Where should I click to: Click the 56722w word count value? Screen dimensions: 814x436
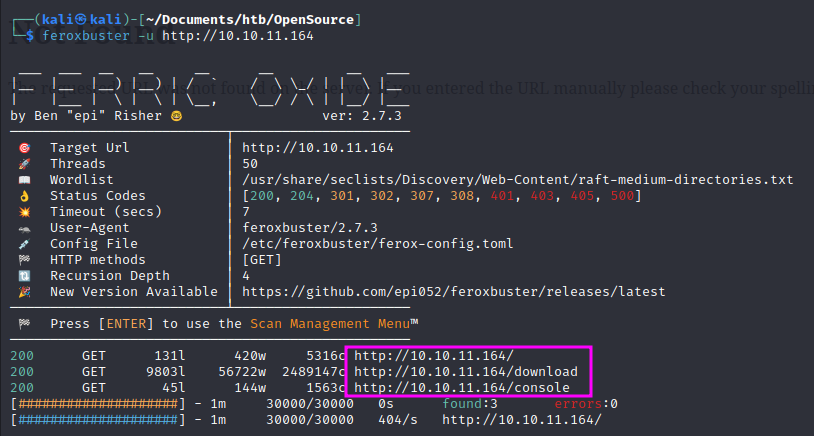click(x=242, y=372)
